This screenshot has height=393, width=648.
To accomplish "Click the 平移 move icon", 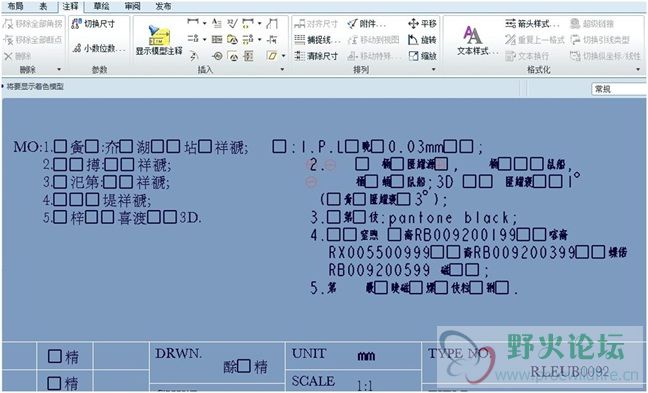I will click(x=422, y=24).
